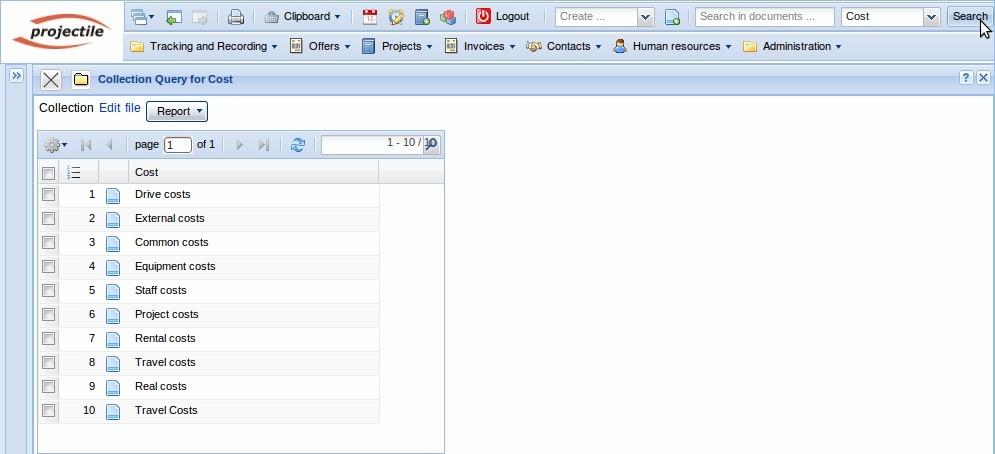Click the new document icon beside Create

[x=672, y=17]
